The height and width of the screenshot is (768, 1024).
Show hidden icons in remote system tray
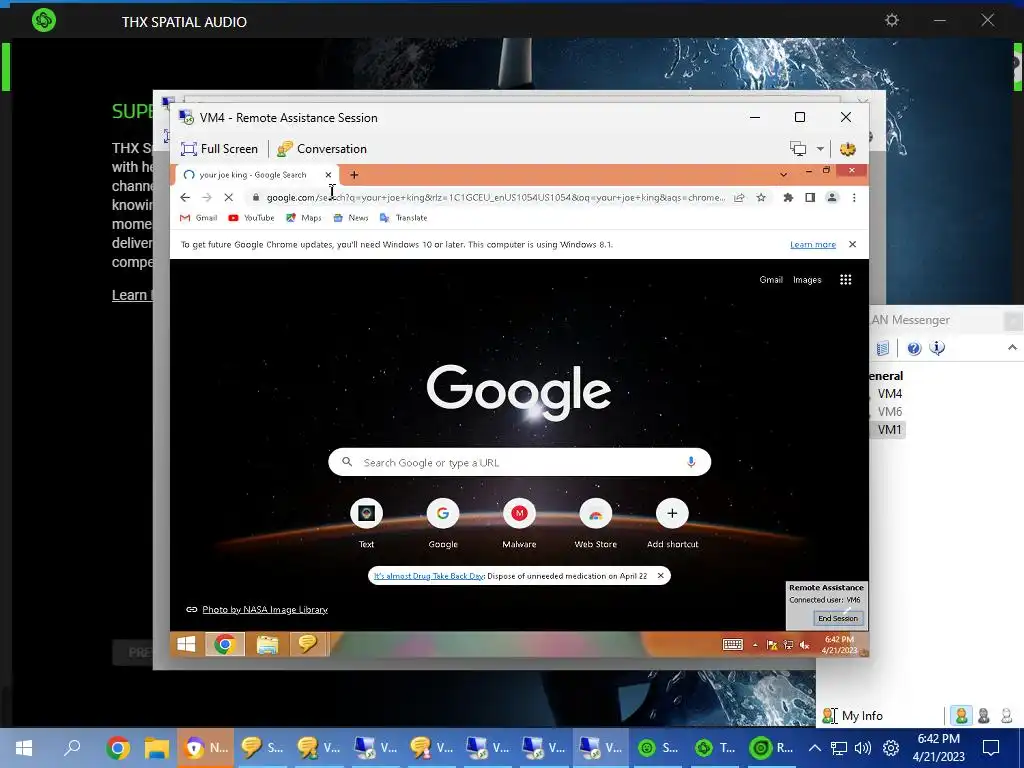[755, 645]
